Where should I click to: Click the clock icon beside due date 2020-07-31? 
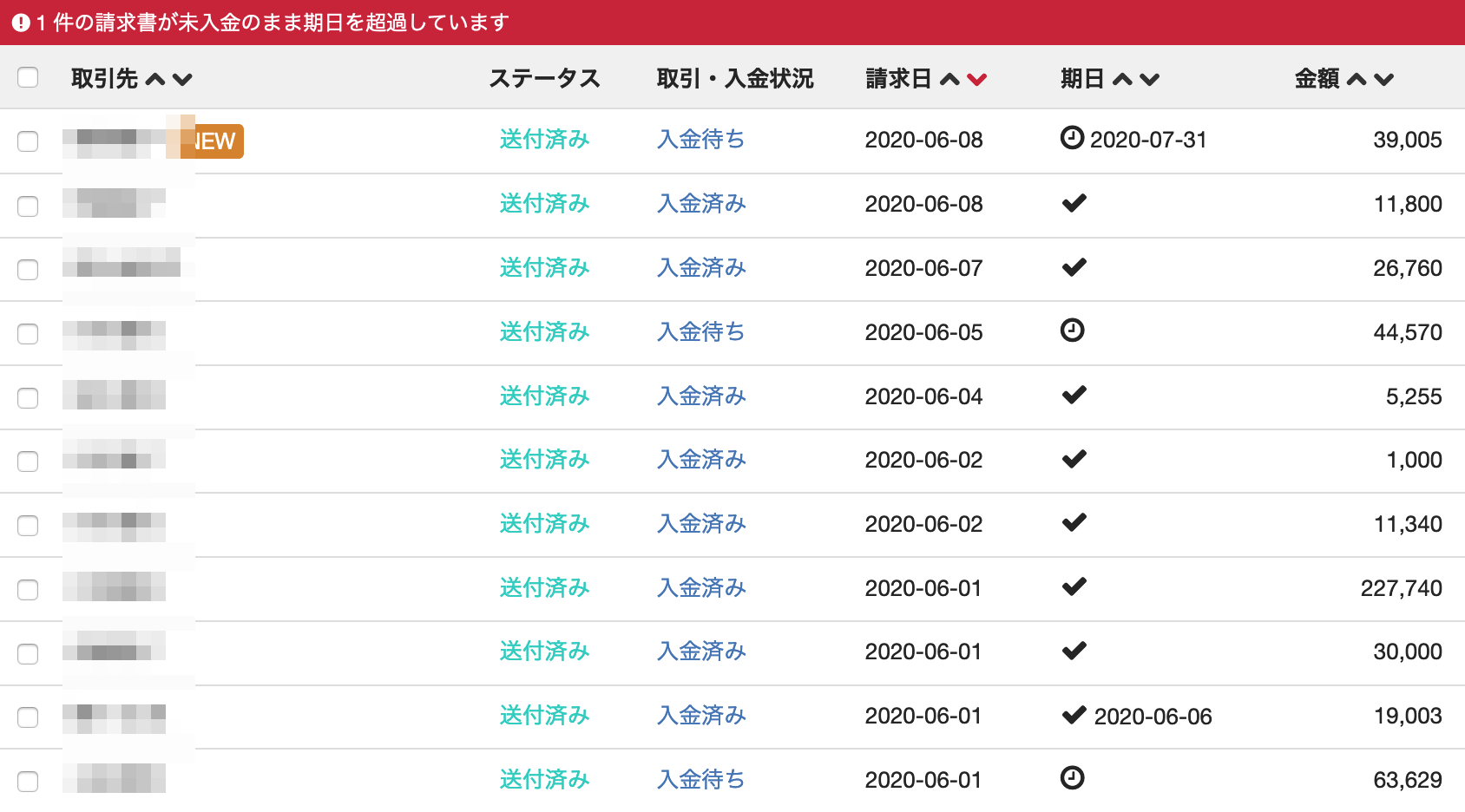1072,138
